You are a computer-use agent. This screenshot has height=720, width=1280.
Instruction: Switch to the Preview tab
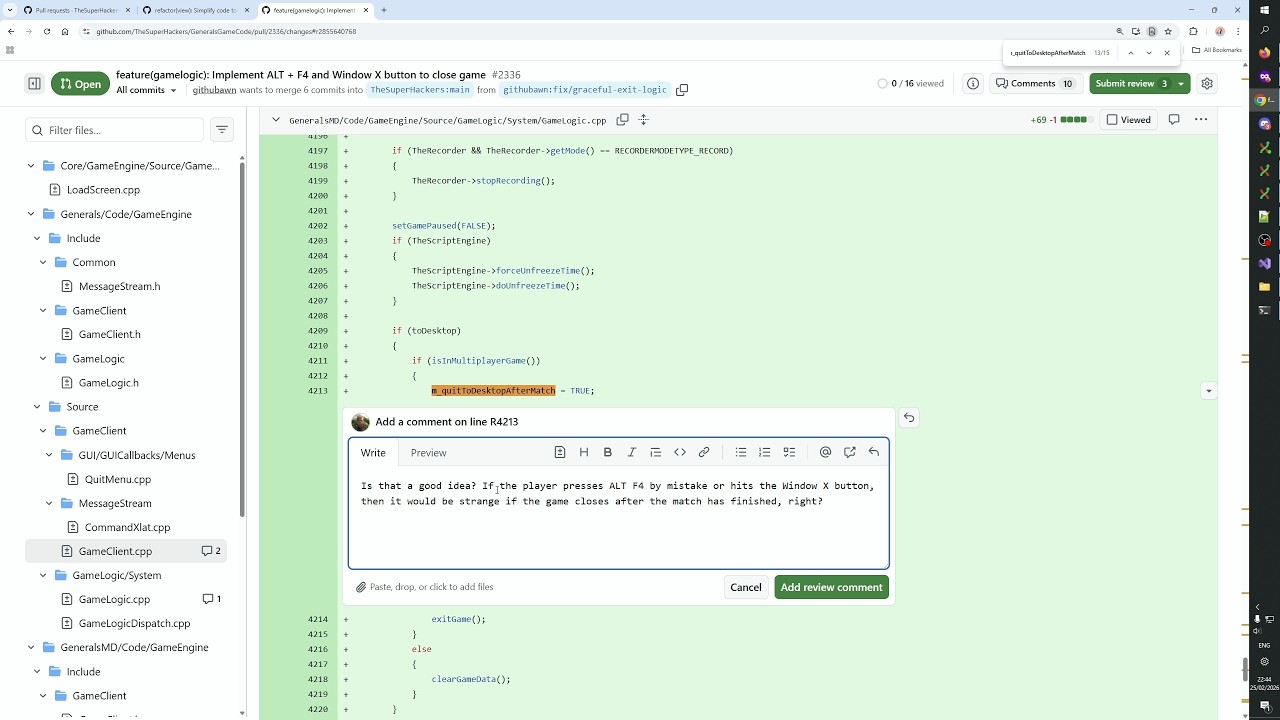click(x=428, y=453)
